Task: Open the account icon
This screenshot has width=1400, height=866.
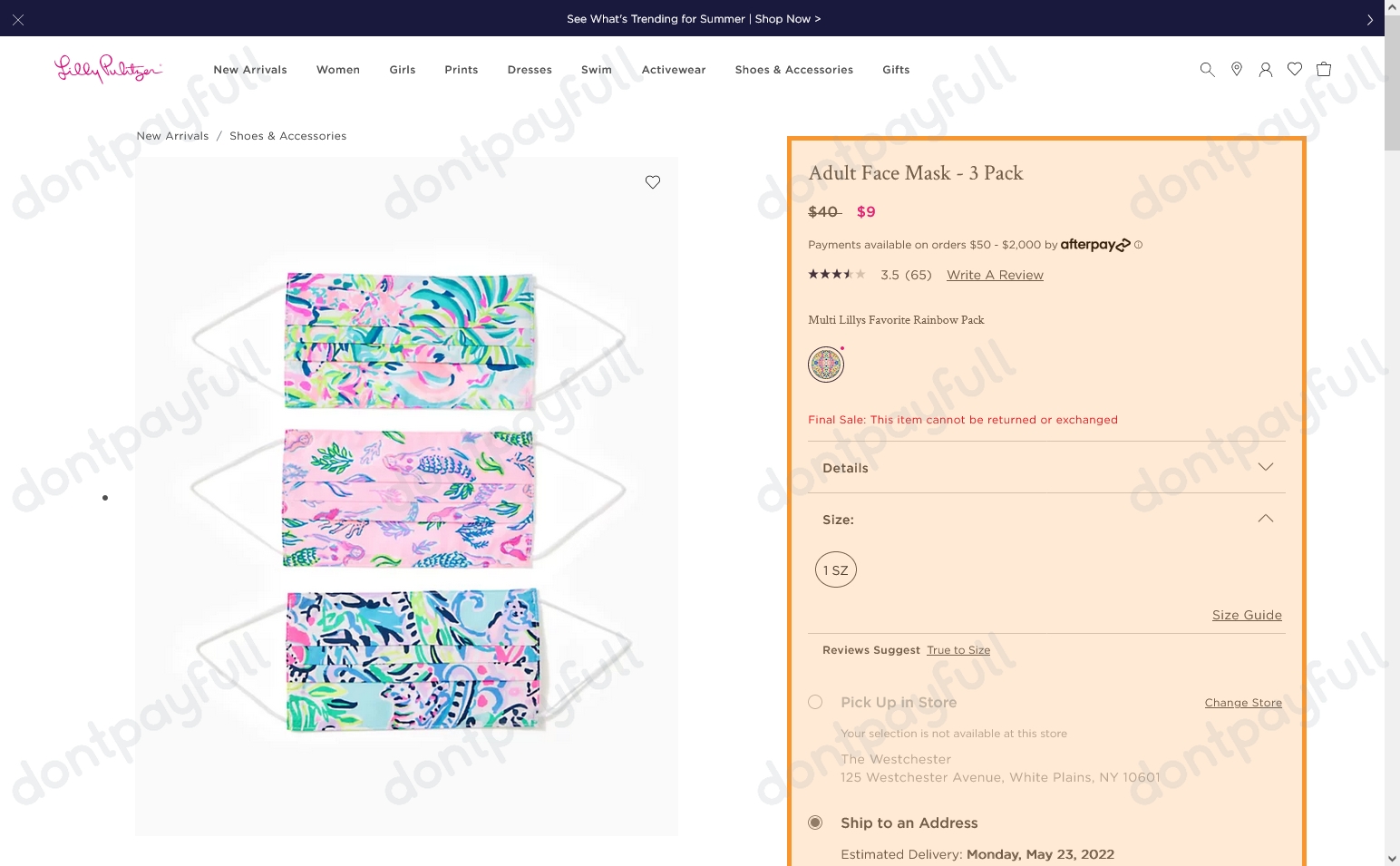Action: click(x=1265, y=69)
